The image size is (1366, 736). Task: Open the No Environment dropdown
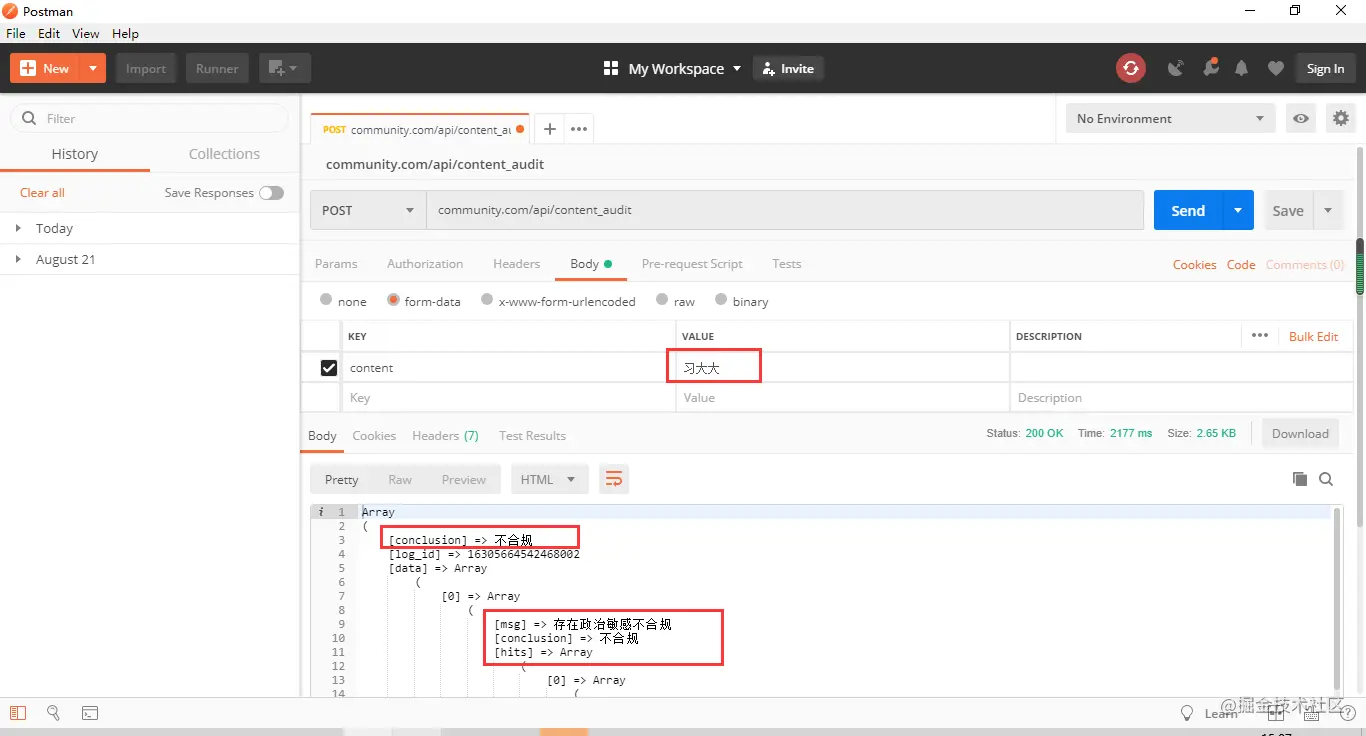click(x=1171, y=118)
